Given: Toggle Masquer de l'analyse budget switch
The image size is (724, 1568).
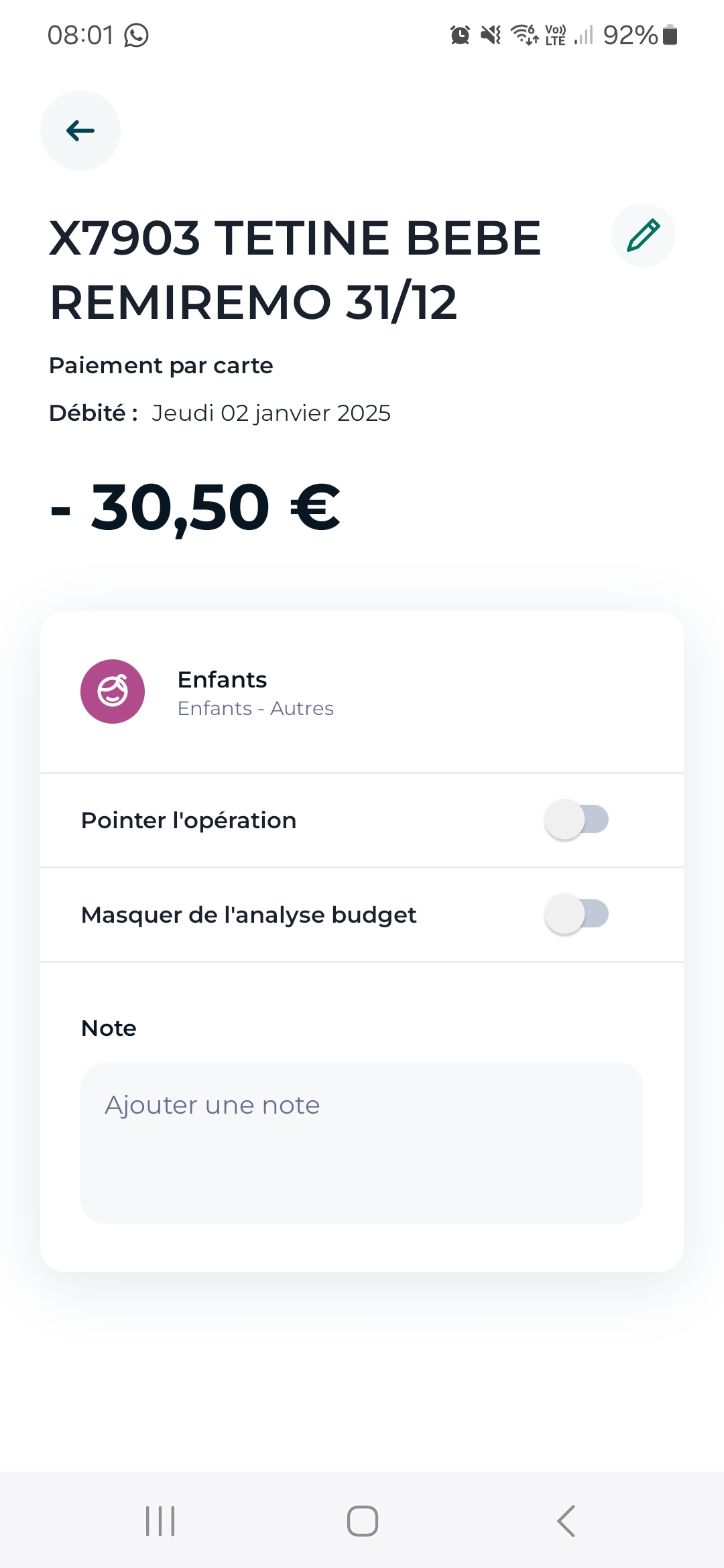Looking at the screenshot, I should (x=577, y=914).
